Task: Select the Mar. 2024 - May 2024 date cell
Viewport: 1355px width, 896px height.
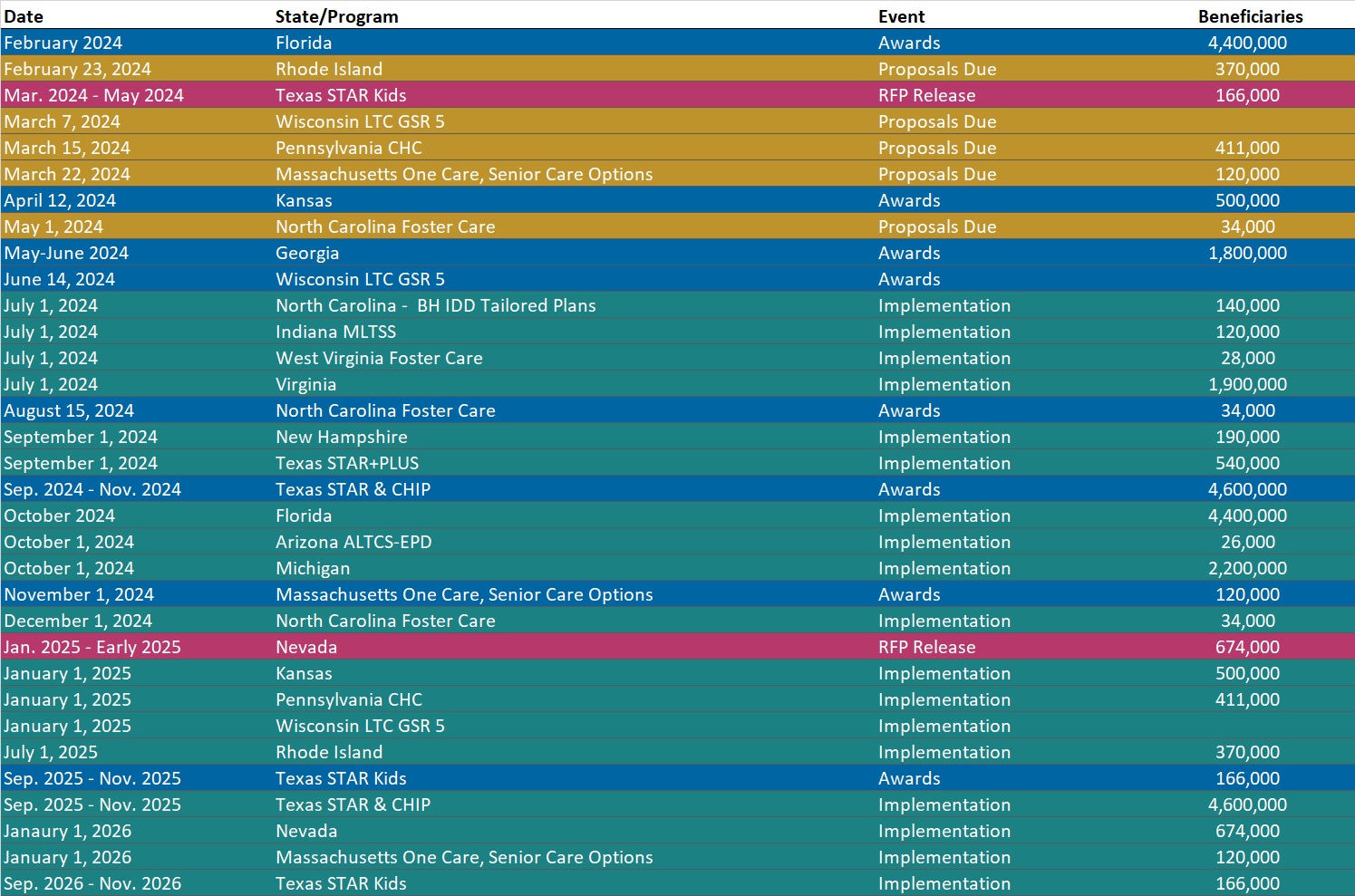Action: [93, 95]
